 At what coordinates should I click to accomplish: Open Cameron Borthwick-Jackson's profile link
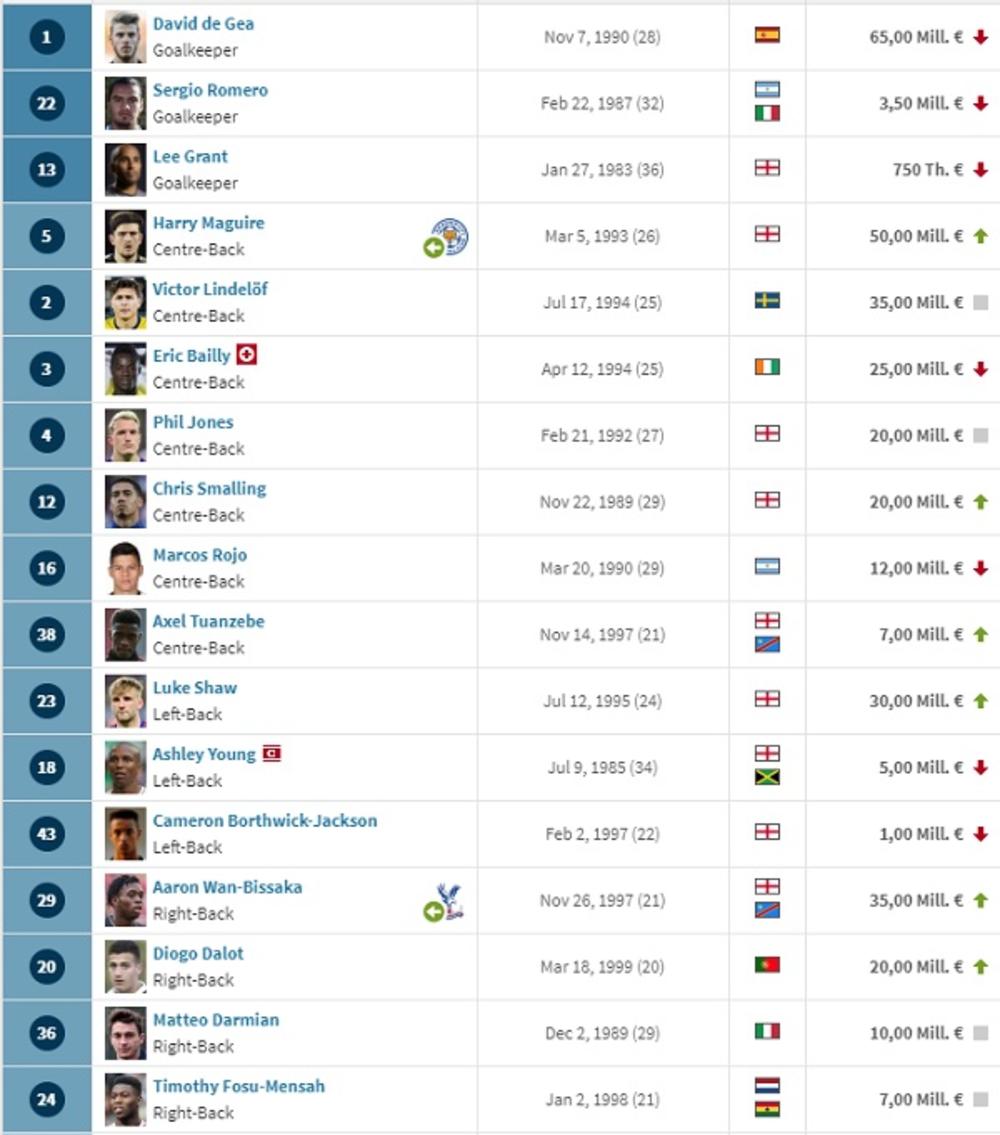coord(264,820)
